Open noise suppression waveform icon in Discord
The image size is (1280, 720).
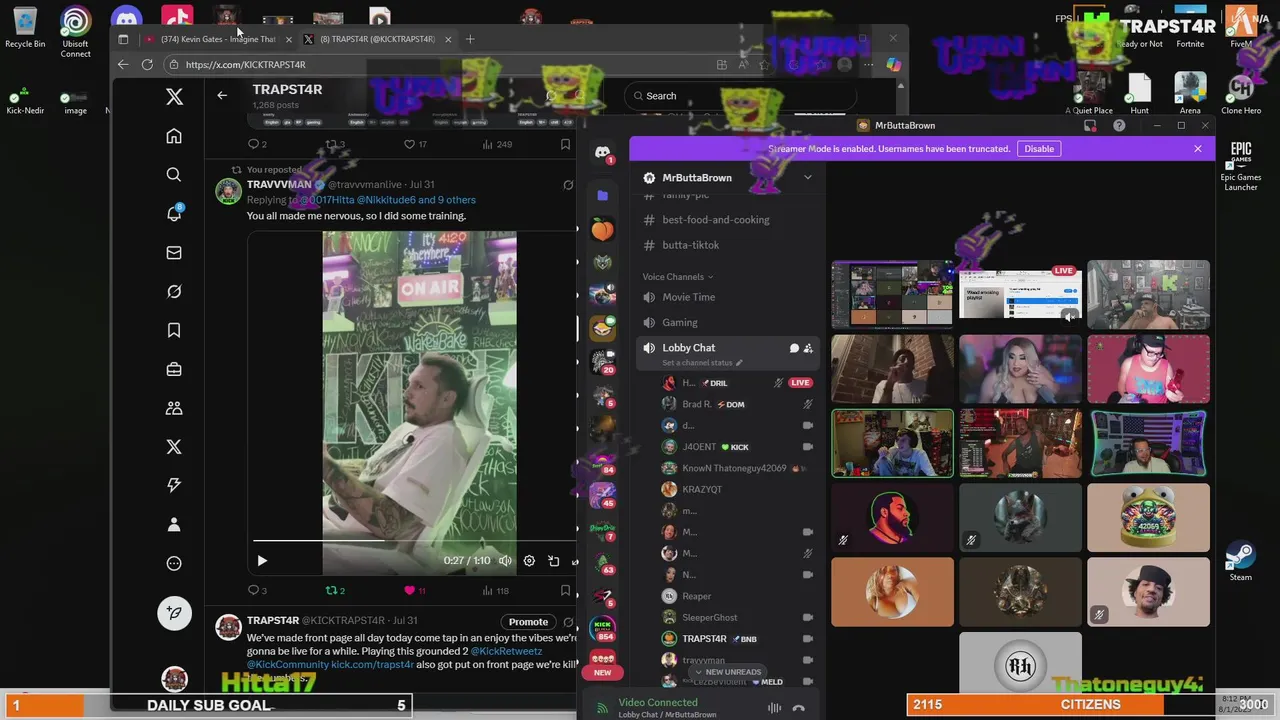pyautogui.click(x=774, y=708)
